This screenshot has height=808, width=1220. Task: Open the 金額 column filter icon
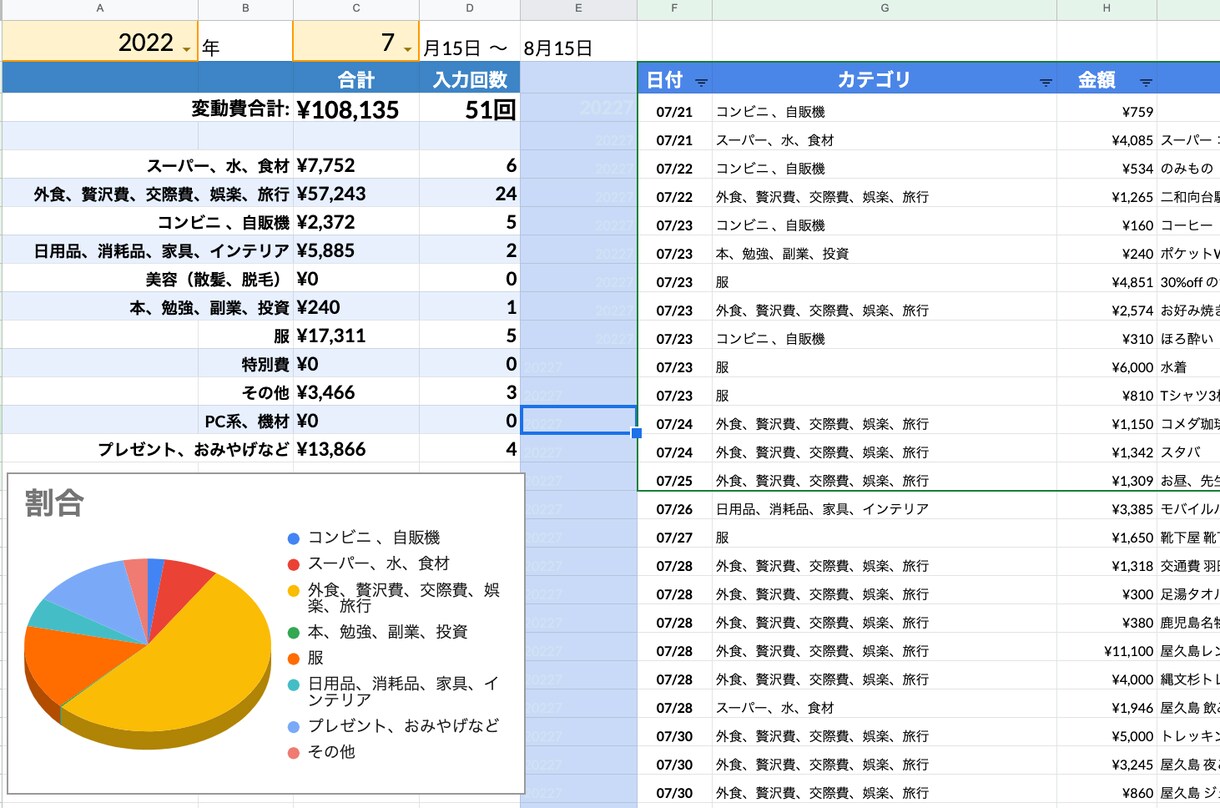click(x=1146, y=82)
